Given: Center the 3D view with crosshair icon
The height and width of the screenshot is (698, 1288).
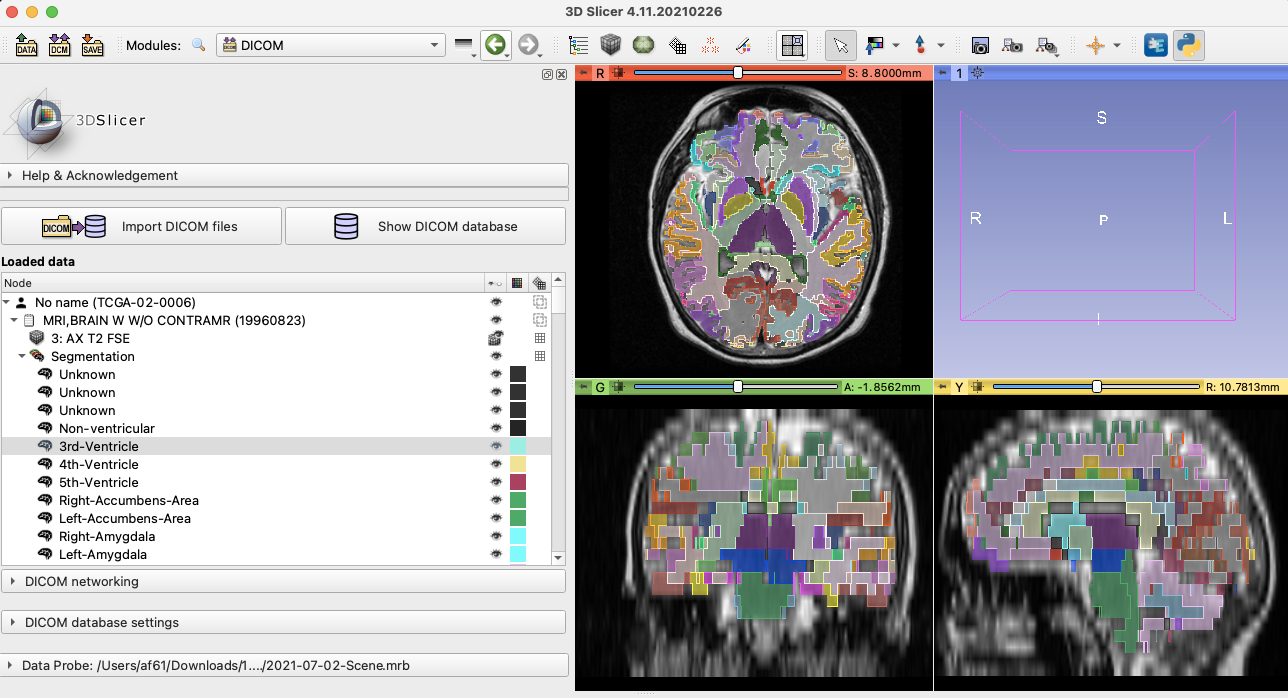Looking at the screenshot, I should 977,73.
